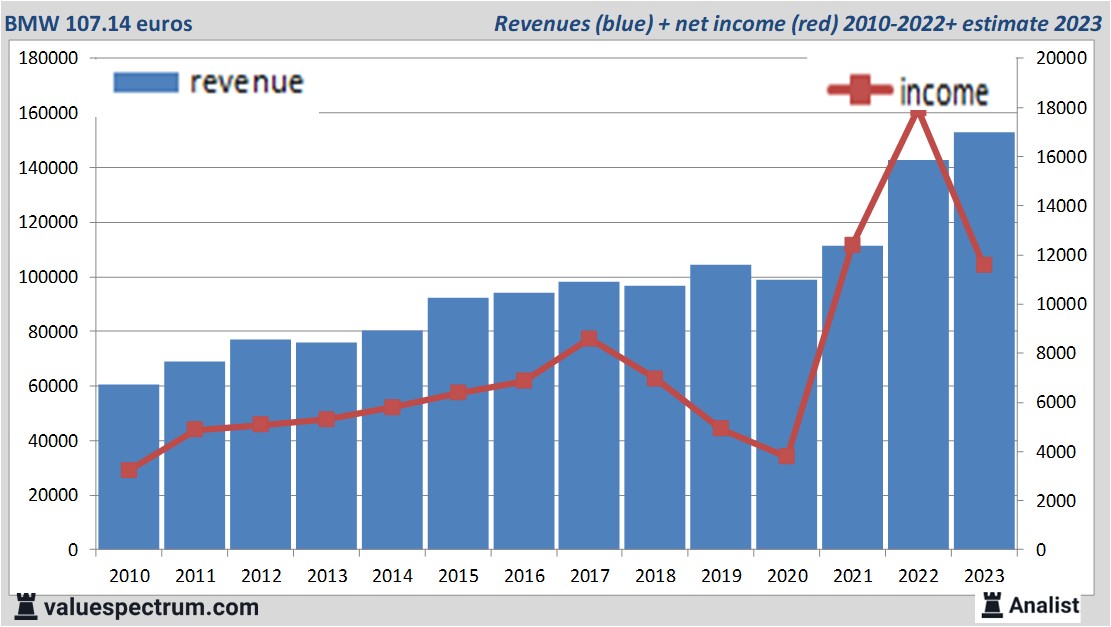The height and width of the screenshot is (627, 1111).
Task: Click the 'Revenues (blue) + net income' heading
Action: [797, 23]
